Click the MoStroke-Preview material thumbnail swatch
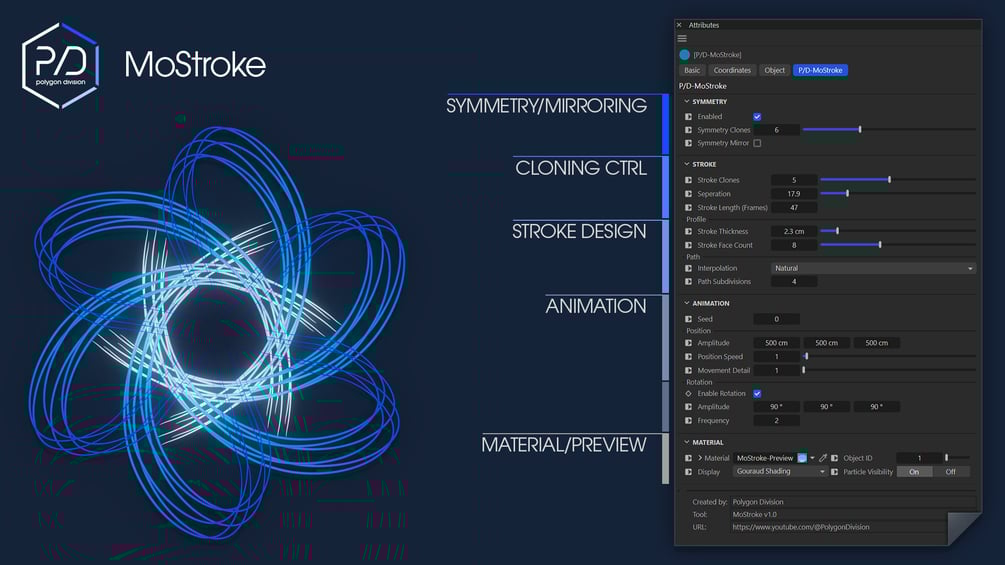 [802, 458]
